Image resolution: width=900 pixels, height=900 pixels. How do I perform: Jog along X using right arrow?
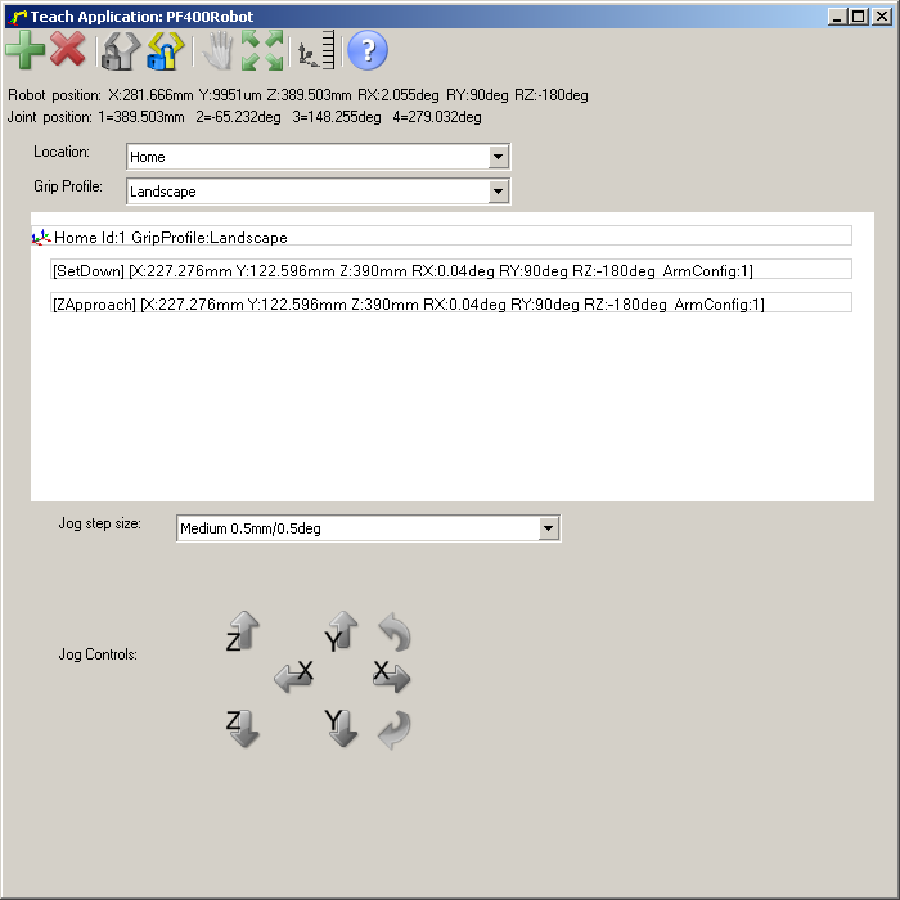click(x=391, y=676)
